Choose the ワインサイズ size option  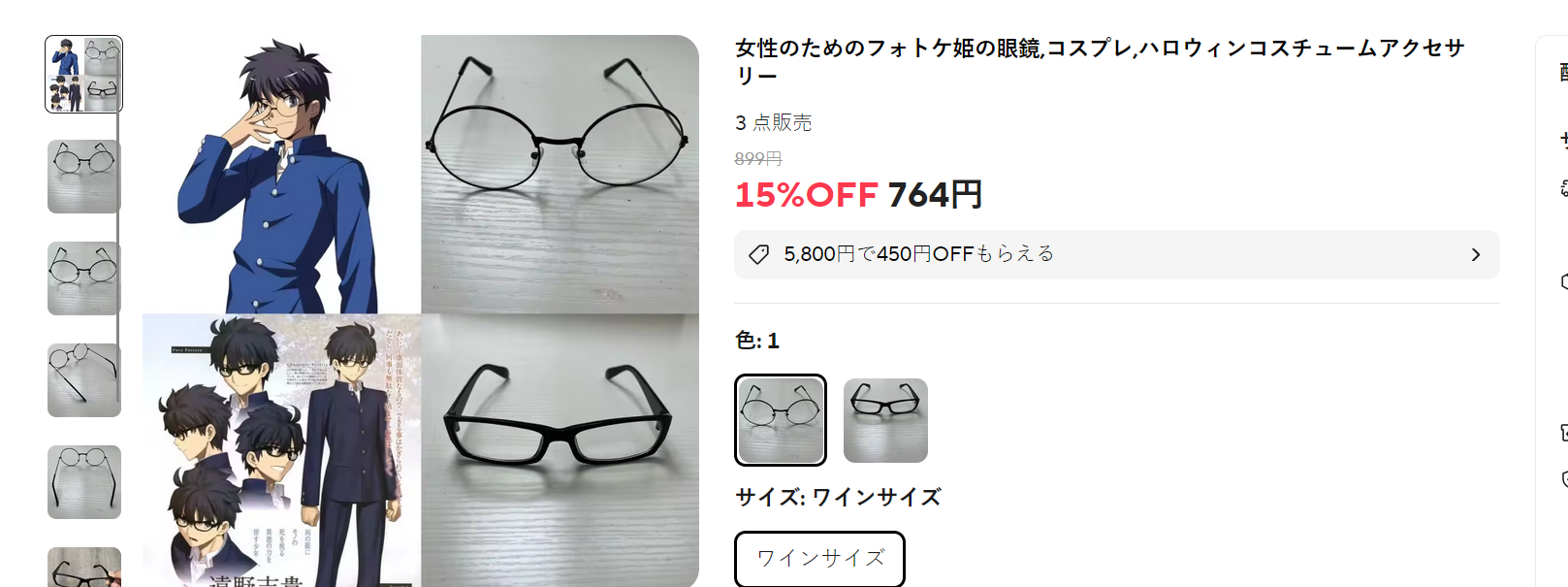click(x=820, y=559)
